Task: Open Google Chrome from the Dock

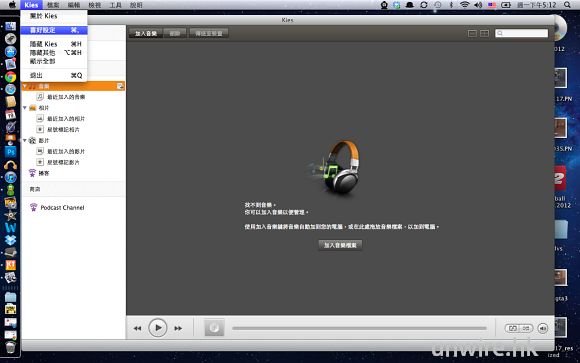Action: pos(10,77)
